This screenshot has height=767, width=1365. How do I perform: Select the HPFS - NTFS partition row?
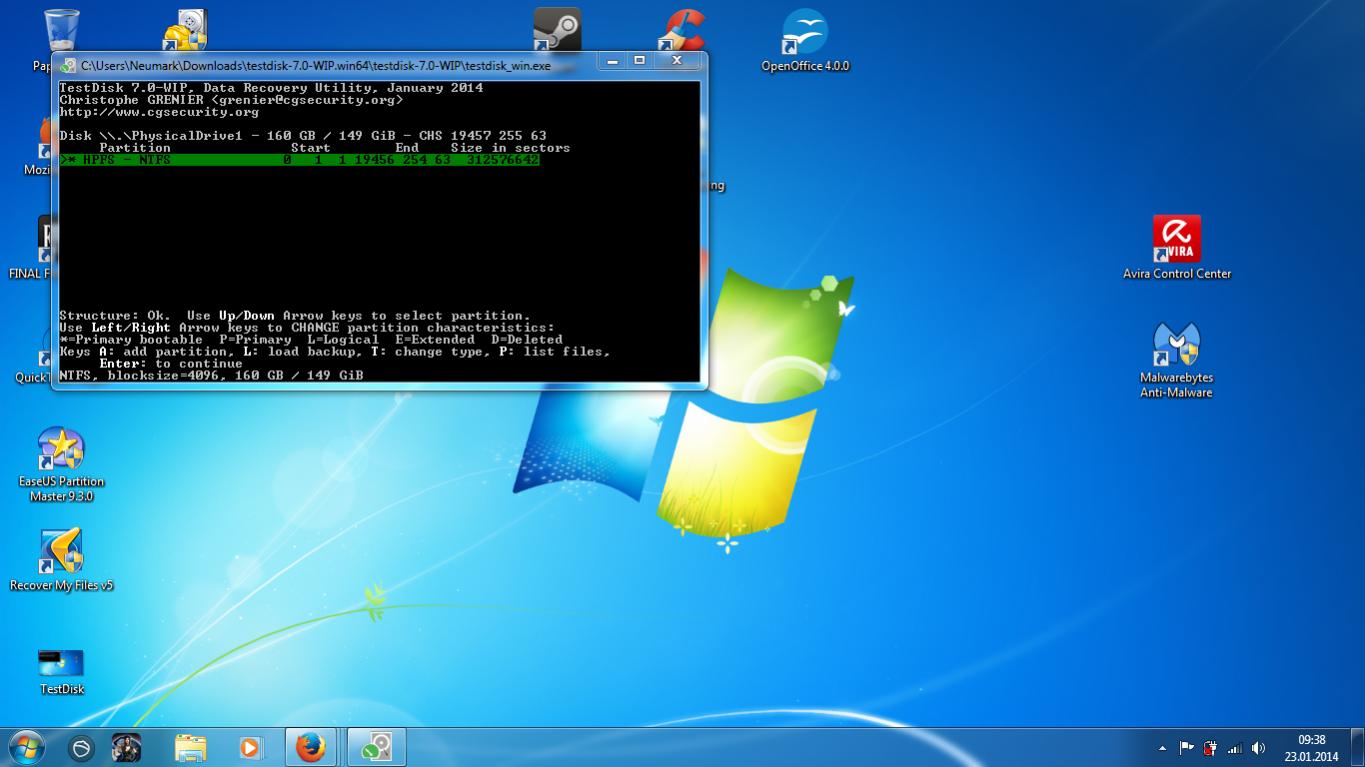299,160
